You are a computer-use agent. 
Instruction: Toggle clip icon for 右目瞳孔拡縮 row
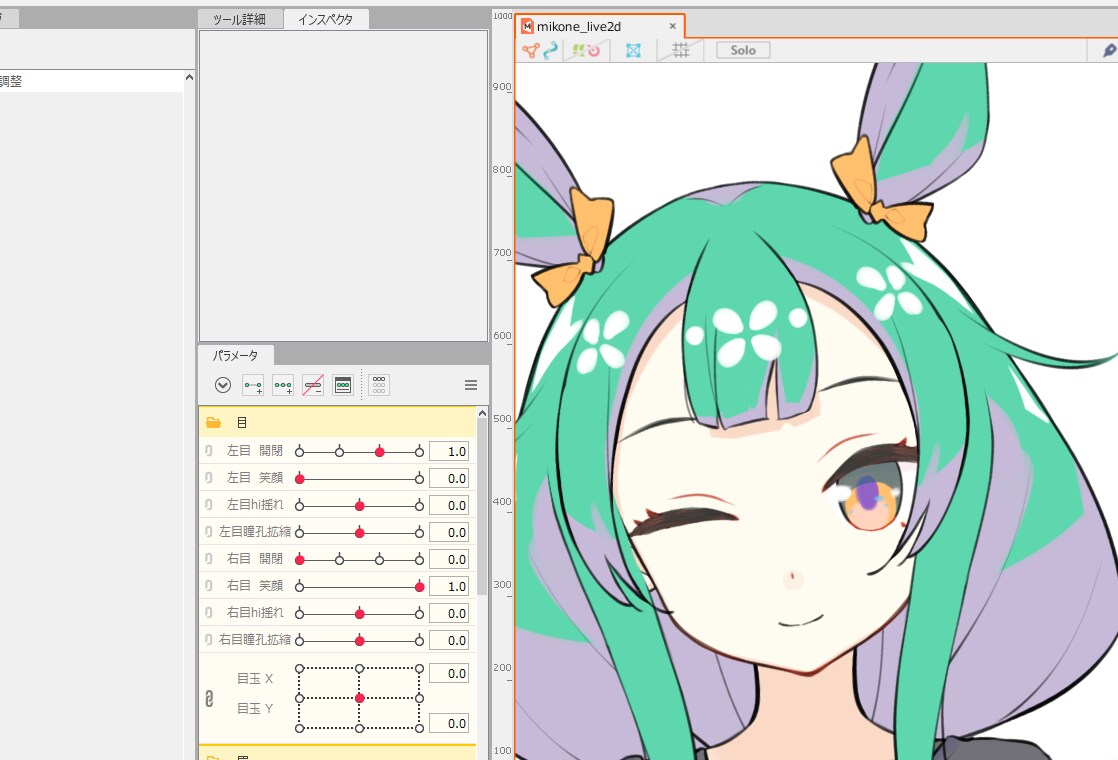click(209, 640)
